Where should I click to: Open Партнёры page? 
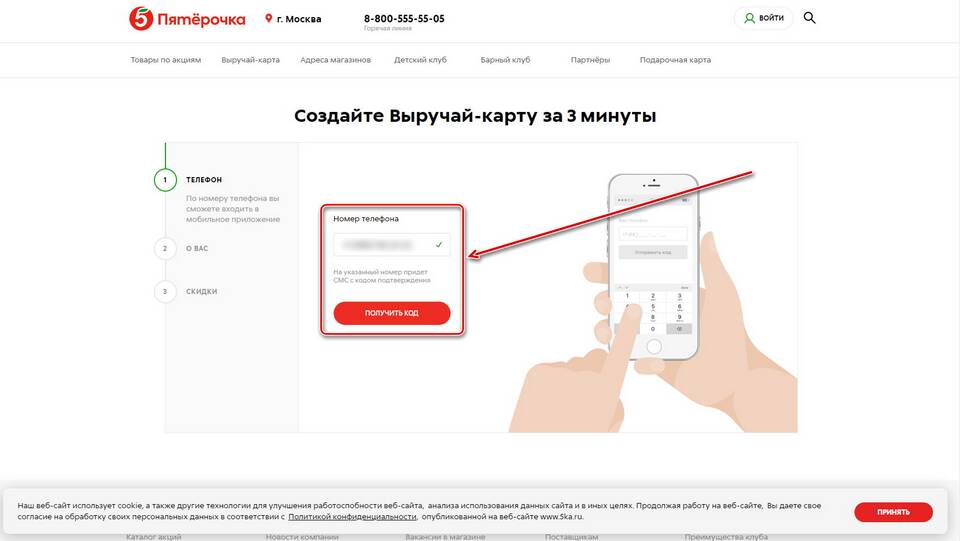[x=590, y=60]
